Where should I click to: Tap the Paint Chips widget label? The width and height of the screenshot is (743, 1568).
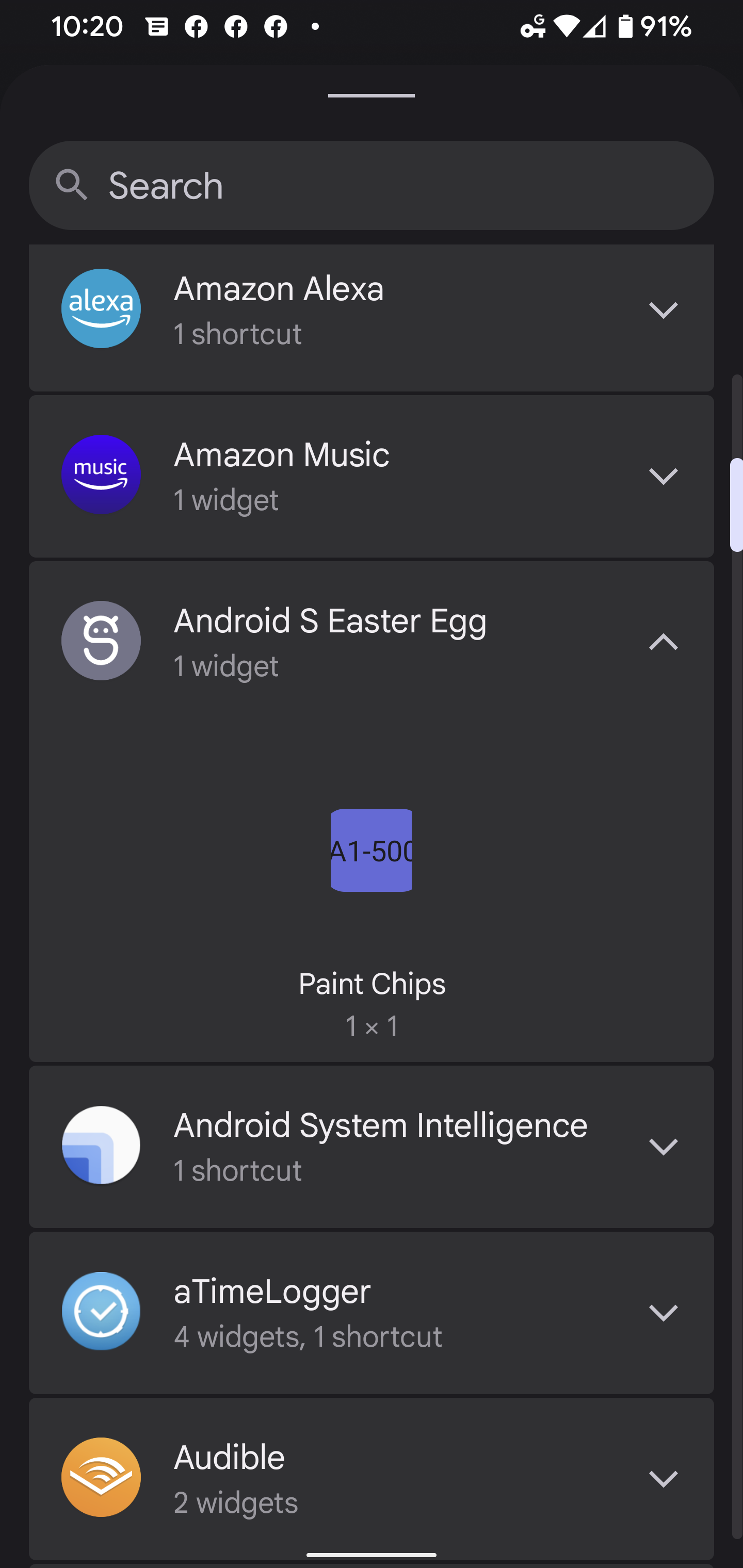coord(372,984)
